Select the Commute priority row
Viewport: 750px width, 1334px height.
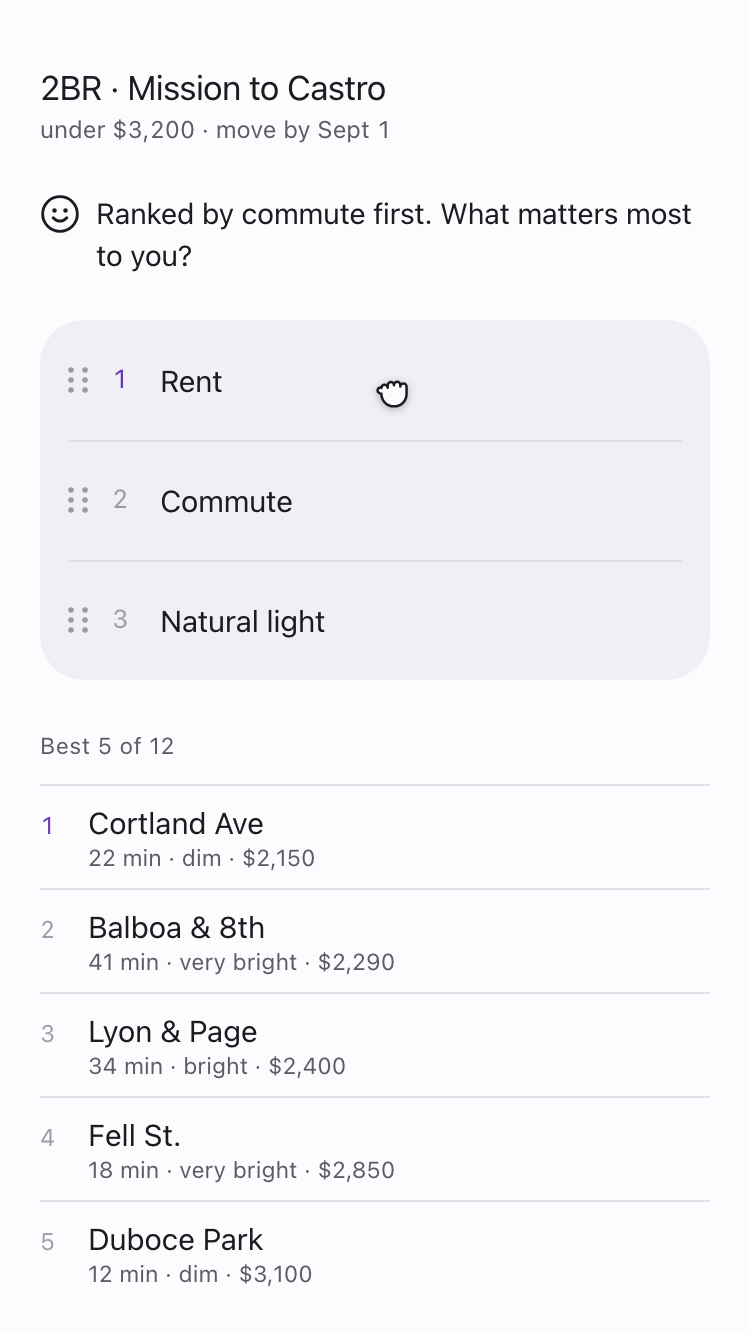point(375,501)
